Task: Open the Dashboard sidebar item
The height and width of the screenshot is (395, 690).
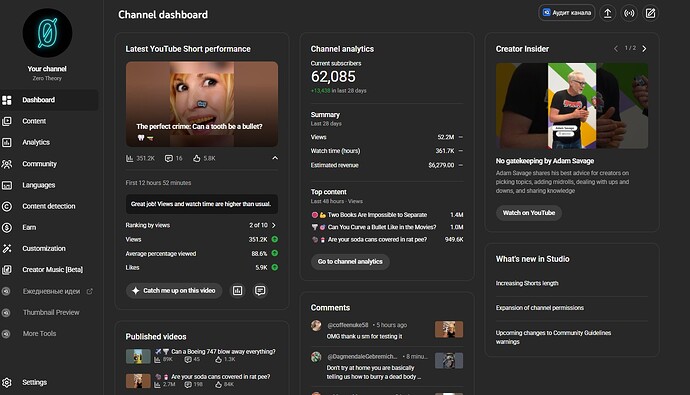Action: [48, 100]
